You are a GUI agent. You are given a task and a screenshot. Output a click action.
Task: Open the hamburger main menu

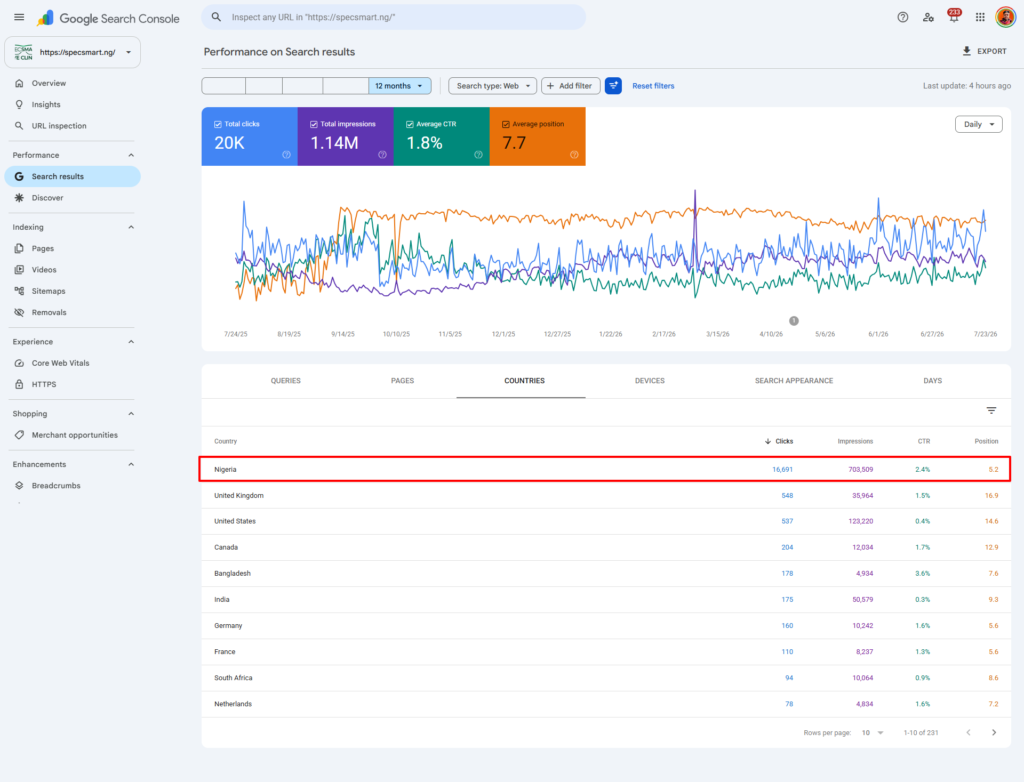click(x=19, y=18)
